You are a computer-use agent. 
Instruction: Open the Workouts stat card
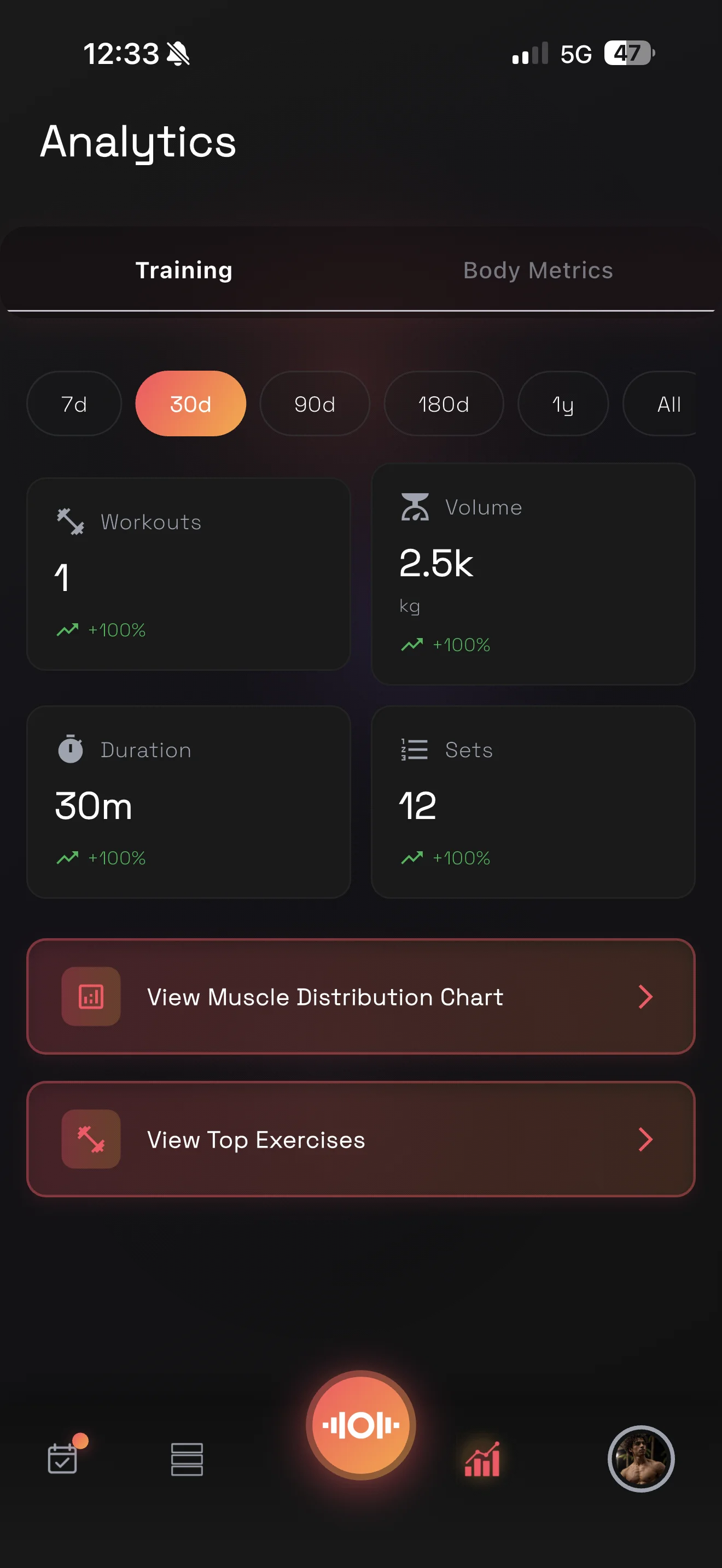click(x=188, y=574)
